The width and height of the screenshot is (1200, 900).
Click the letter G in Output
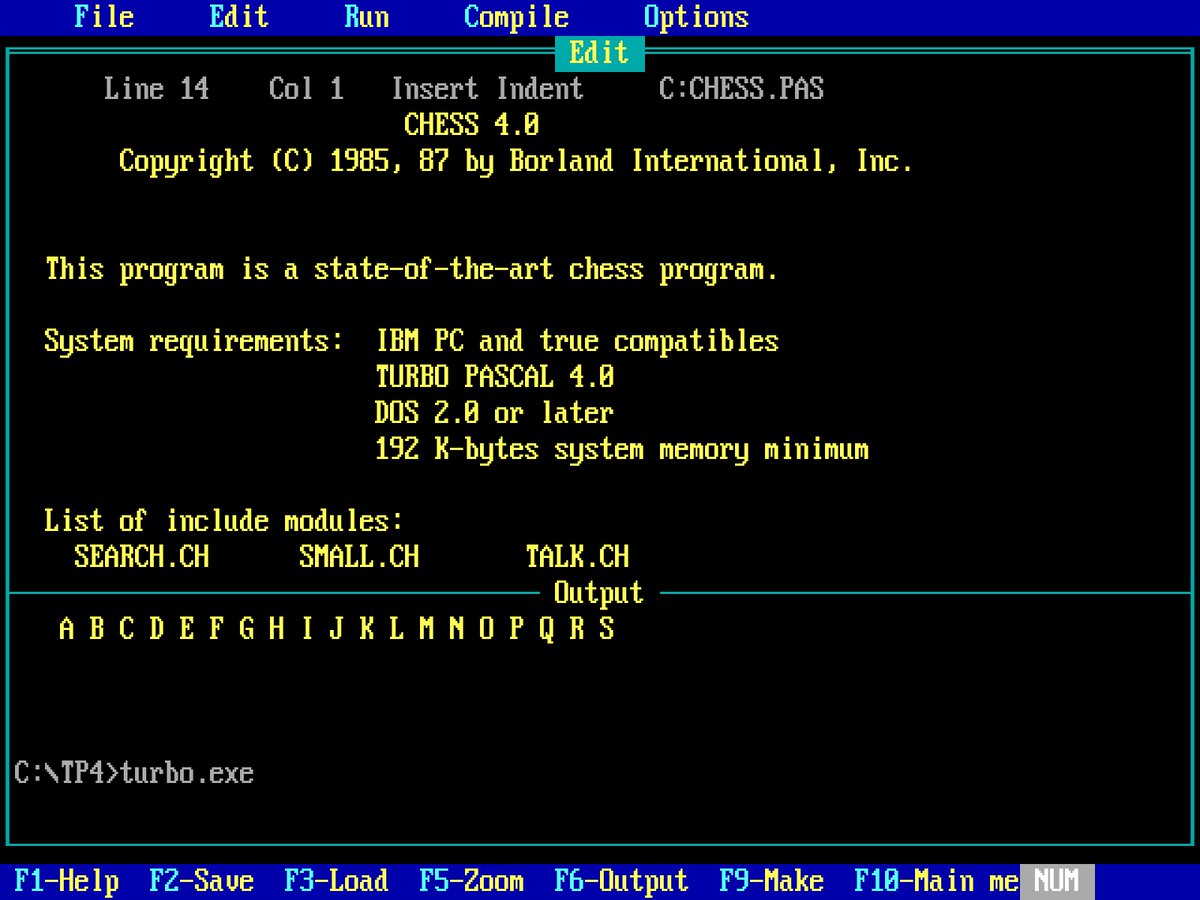click(247, 629)
